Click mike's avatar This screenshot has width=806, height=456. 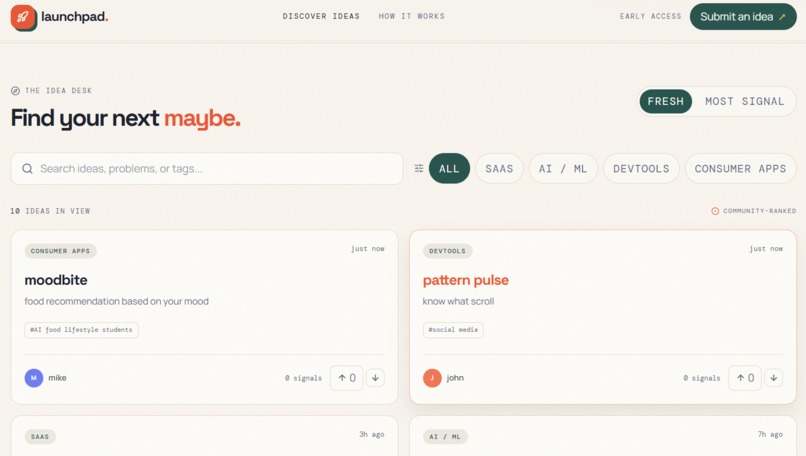[34, 378]
